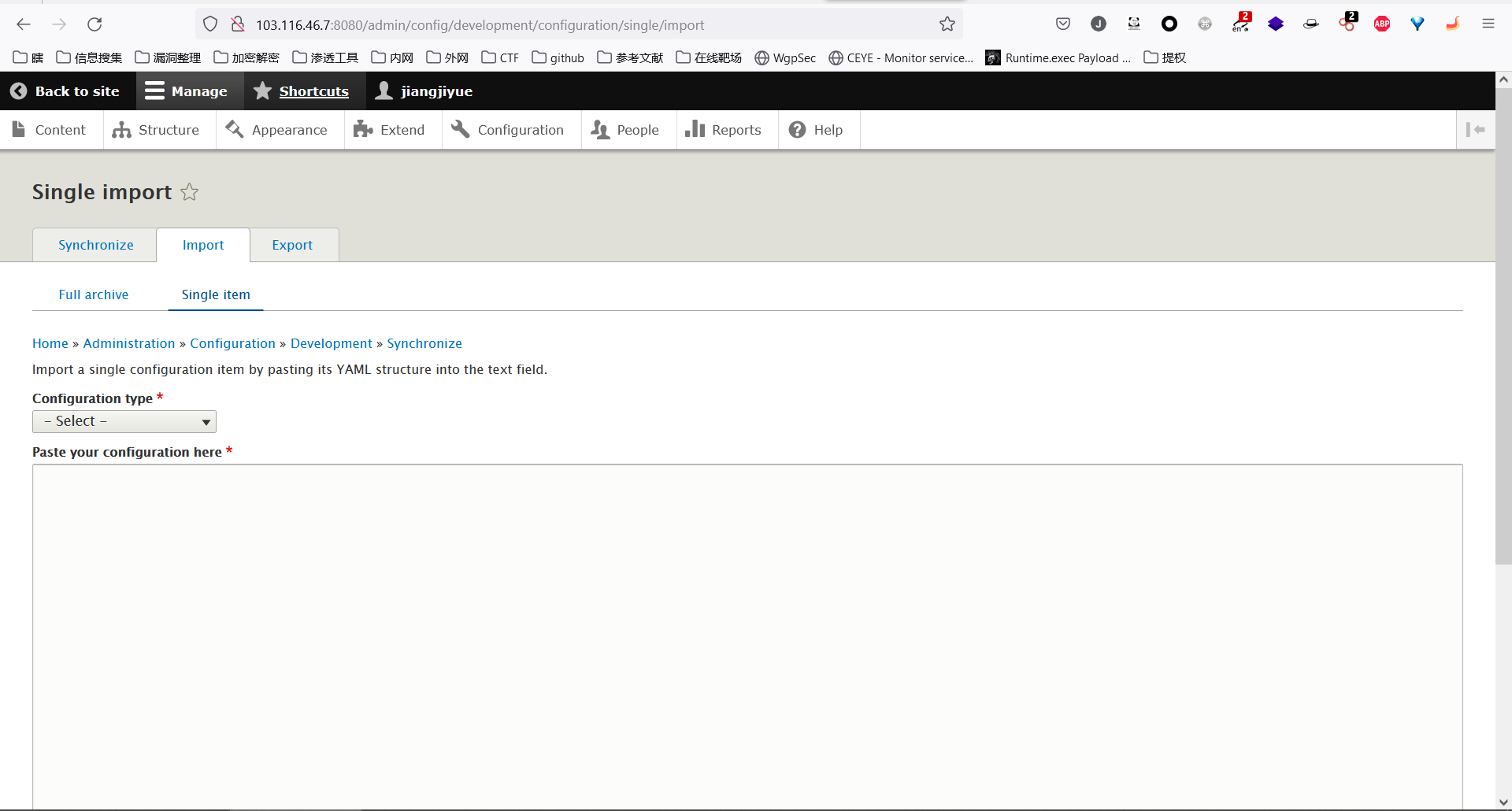Open the Firefox application menu
The image size is (1512, 811).
pyautogui.click(x=1488, y=24)
